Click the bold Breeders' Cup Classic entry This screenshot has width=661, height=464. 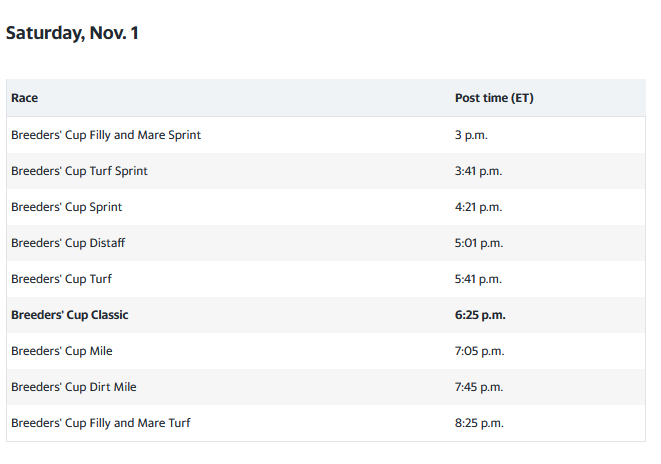70,315
